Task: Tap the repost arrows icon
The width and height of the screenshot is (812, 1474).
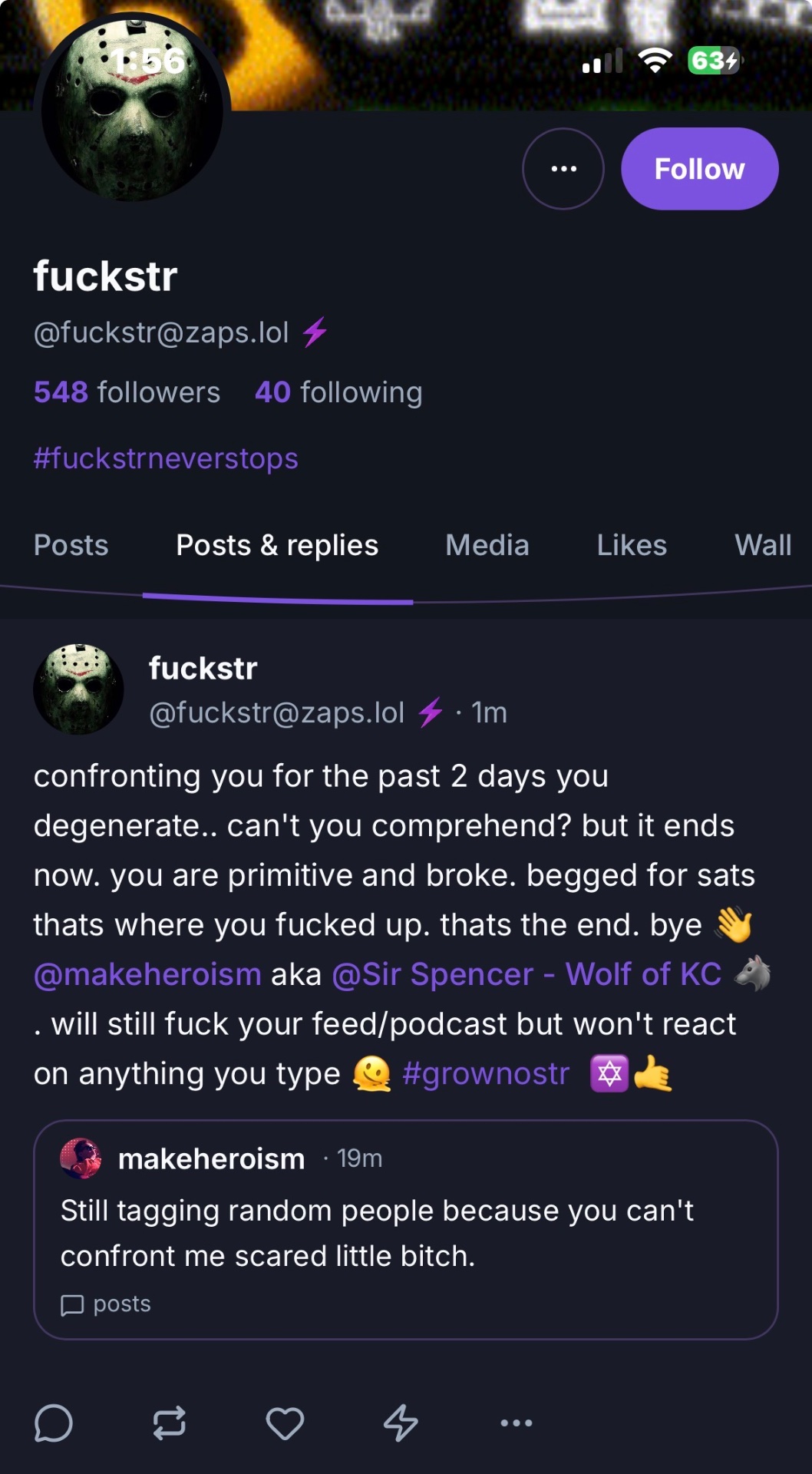Action: point(169,1423)
